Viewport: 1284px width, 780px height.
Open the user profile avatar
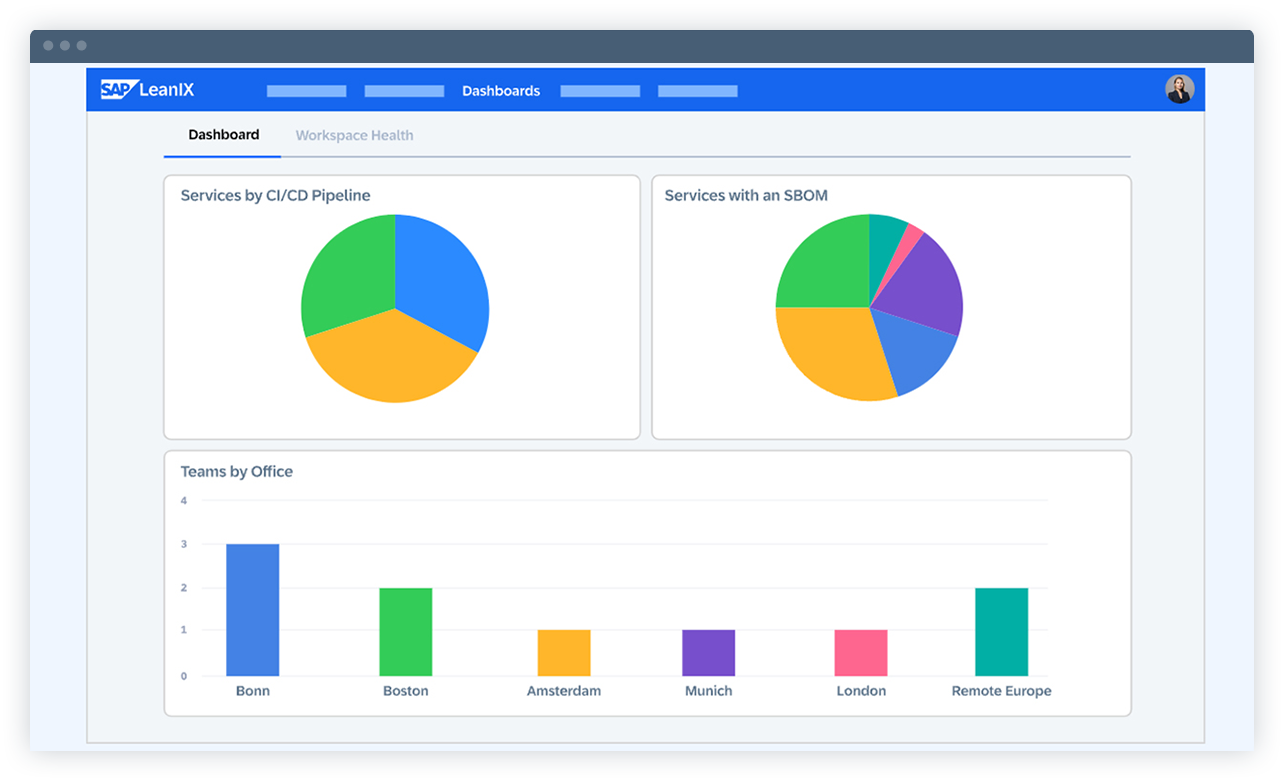[x=1179, y=89]
